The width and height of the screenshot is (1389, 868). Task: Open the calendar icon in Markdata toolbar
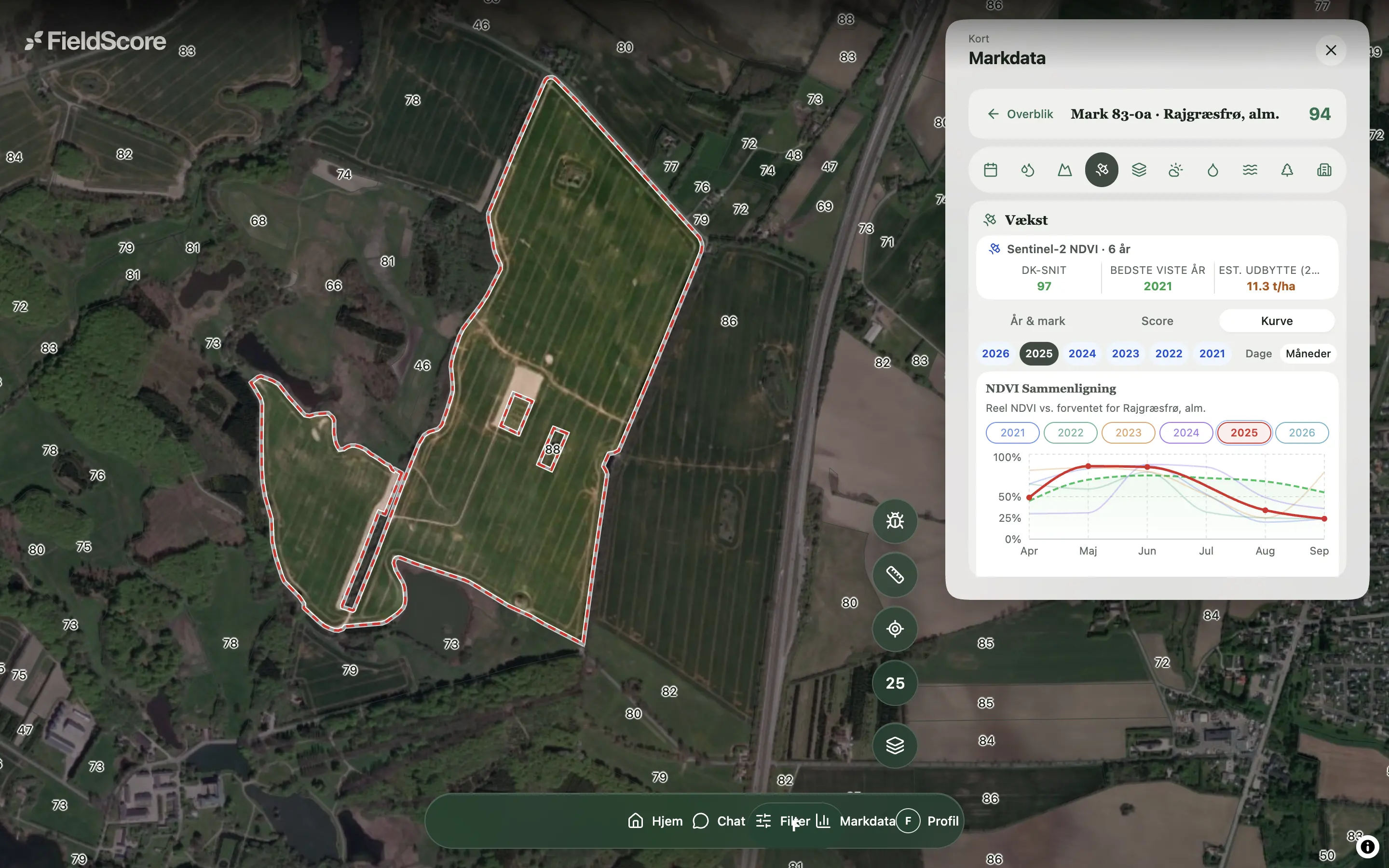tap(990, 170)
